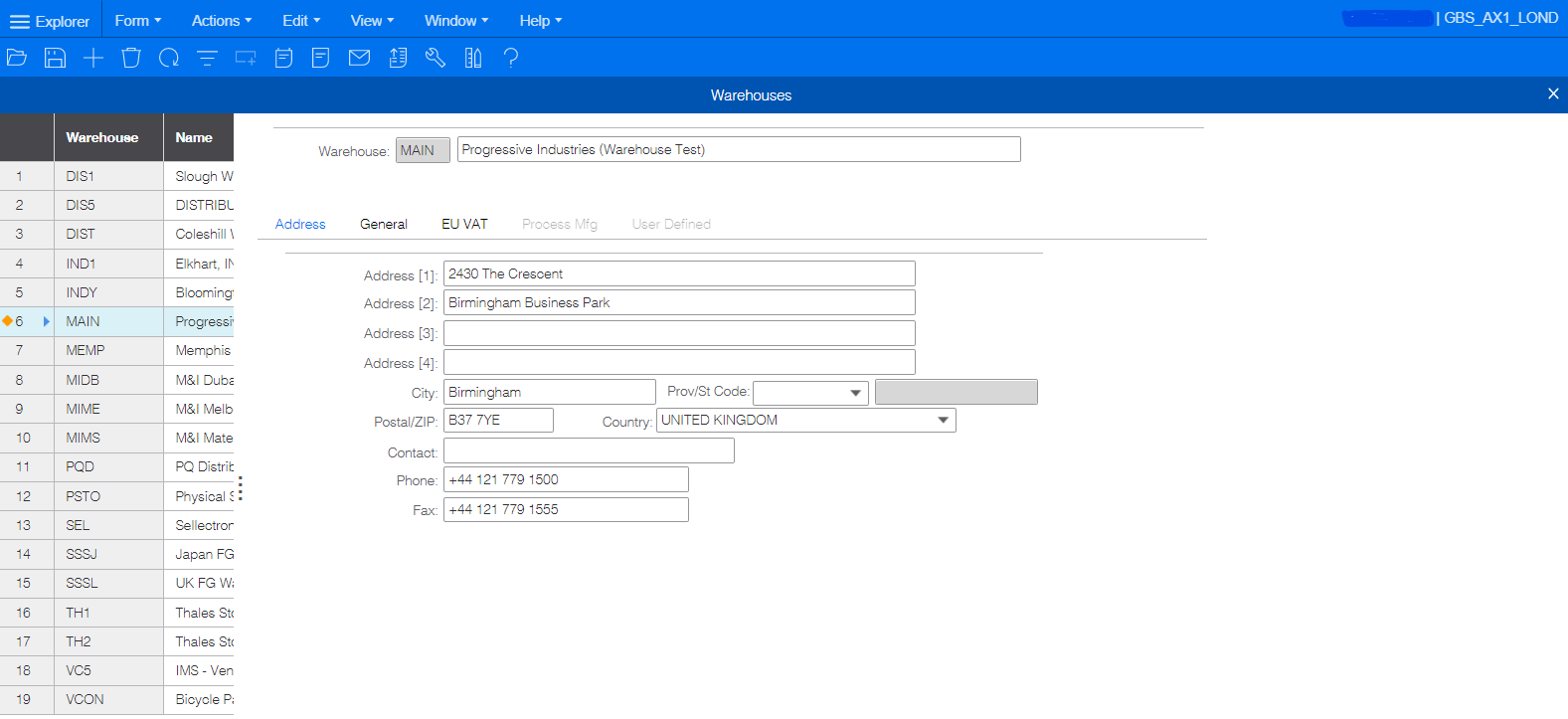Image resolution: width=1568 pixels, height=719 pixels.
Task: Open the Explorer hamburger menu
Action: pos(20,21)
